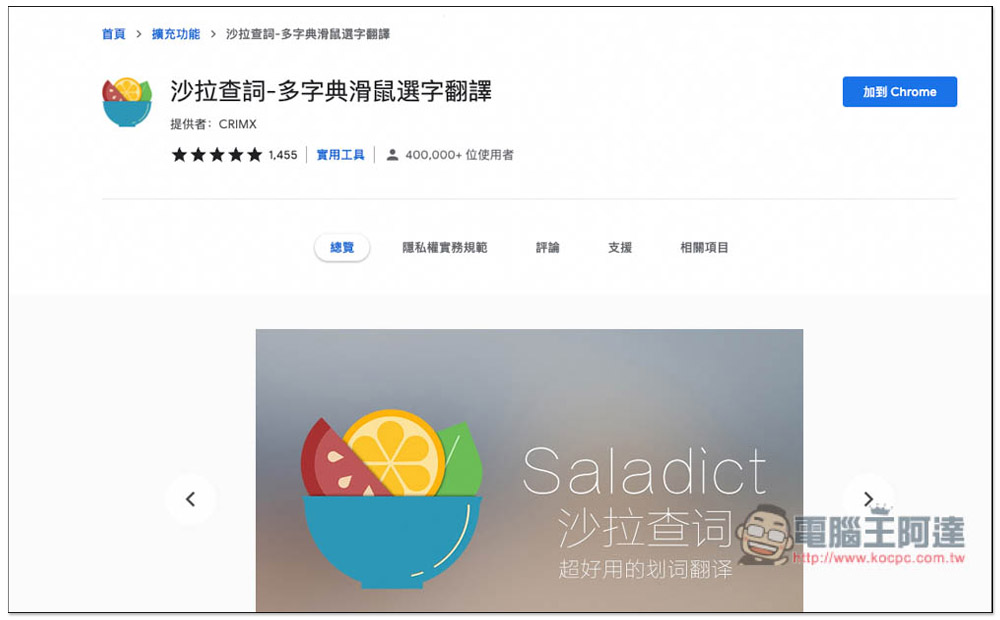Add extension with 加到 Chrome button
This screenshot has height=620, width=1000.
[899, 92]
